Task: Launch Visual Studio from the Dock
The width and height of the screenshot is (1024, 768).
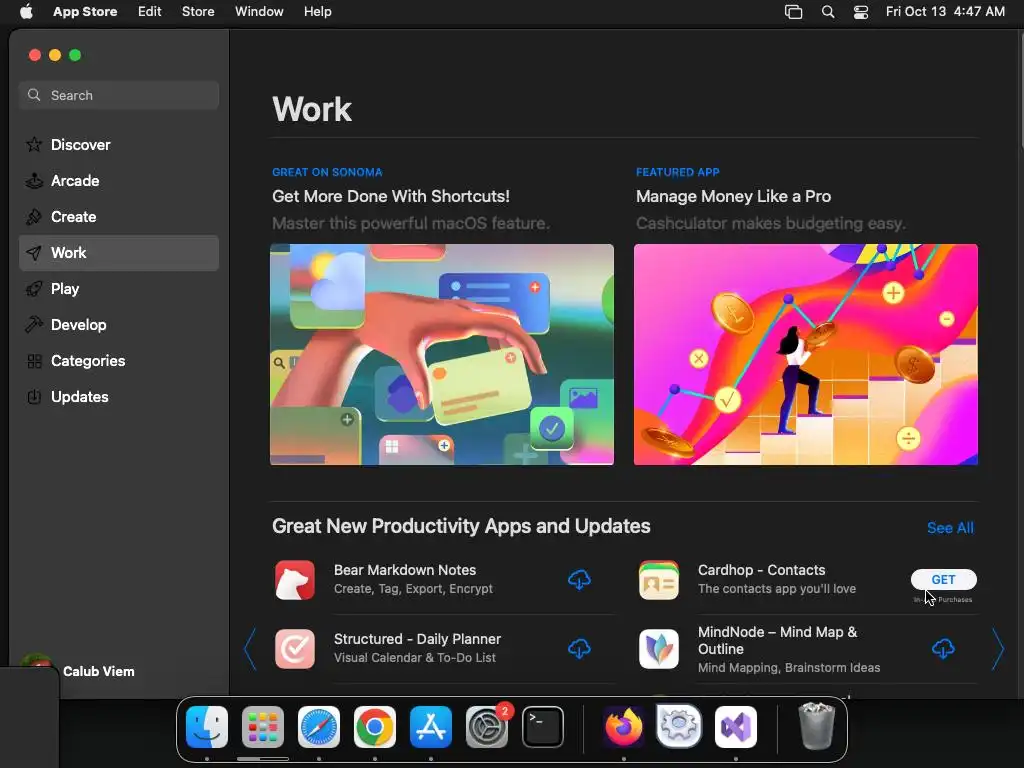Action: point(736,727)
